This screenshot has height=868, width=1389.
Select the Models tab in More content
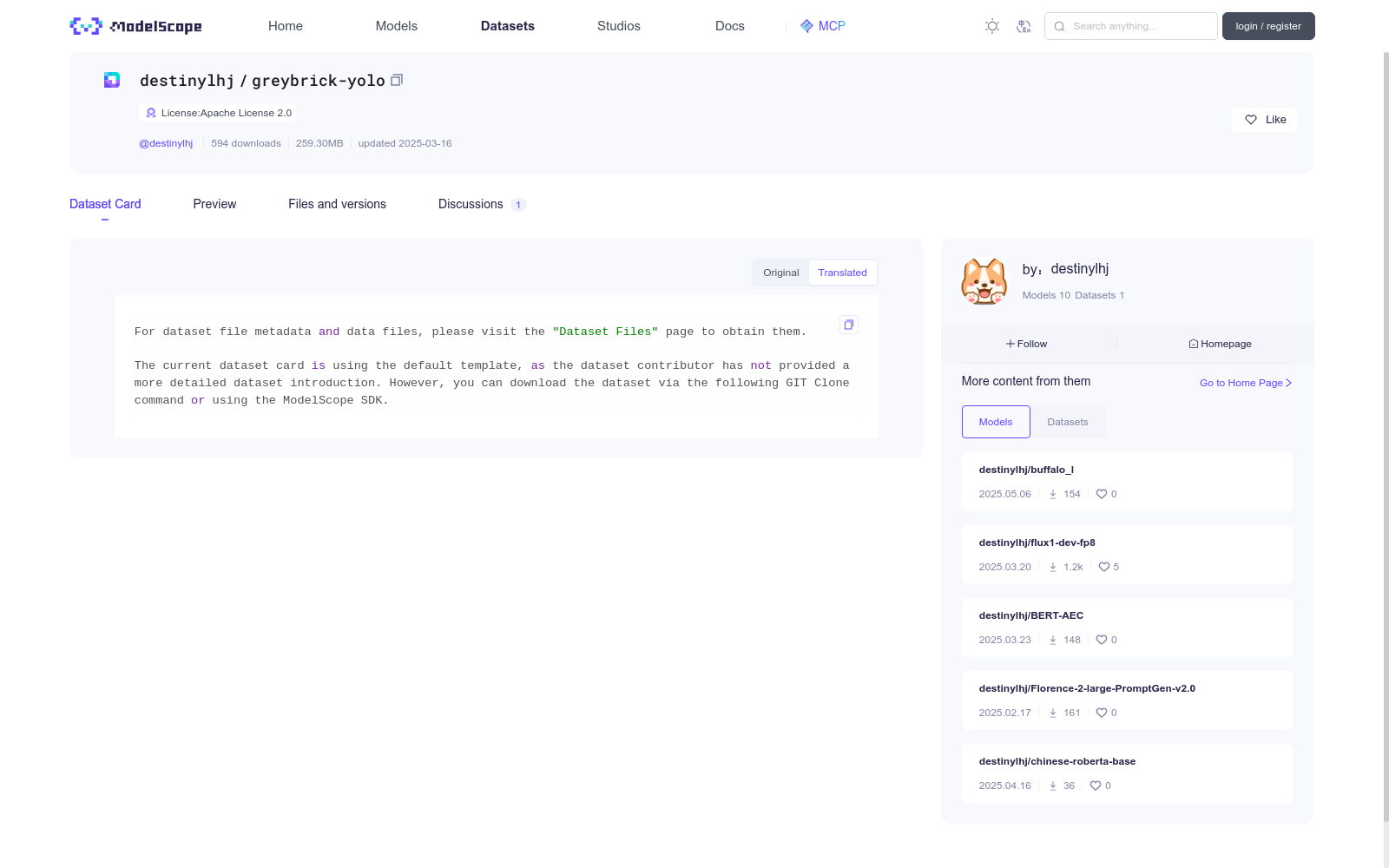coord(996,422)
